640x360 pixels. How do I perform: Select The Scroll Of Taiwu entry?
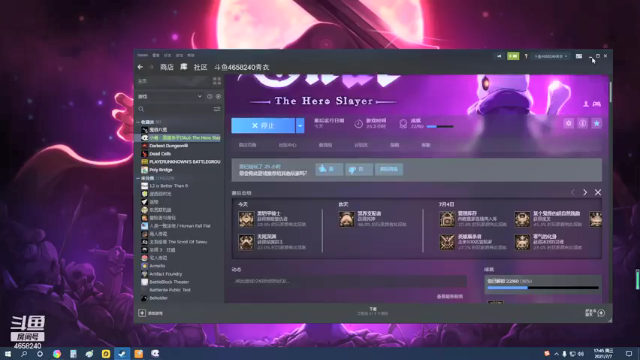pyautogui.click(x=178, y=242)
